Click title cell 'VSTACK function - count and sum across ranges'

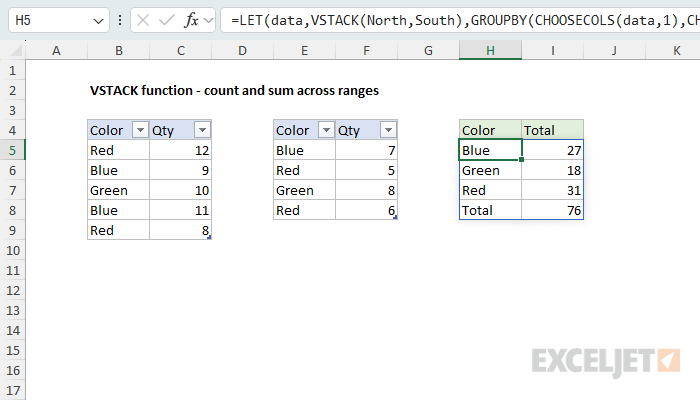pyautogui.click(x=234, y=91)
